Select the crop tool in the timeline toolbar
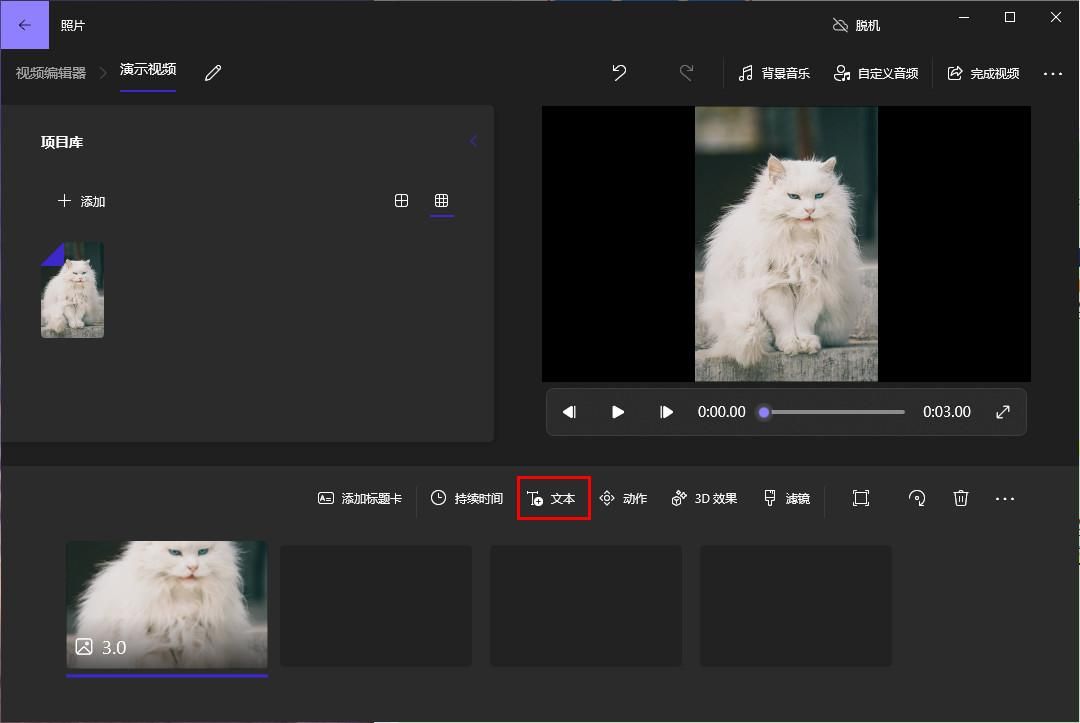The image size is (1080, 723). click(x=860, y=497)
